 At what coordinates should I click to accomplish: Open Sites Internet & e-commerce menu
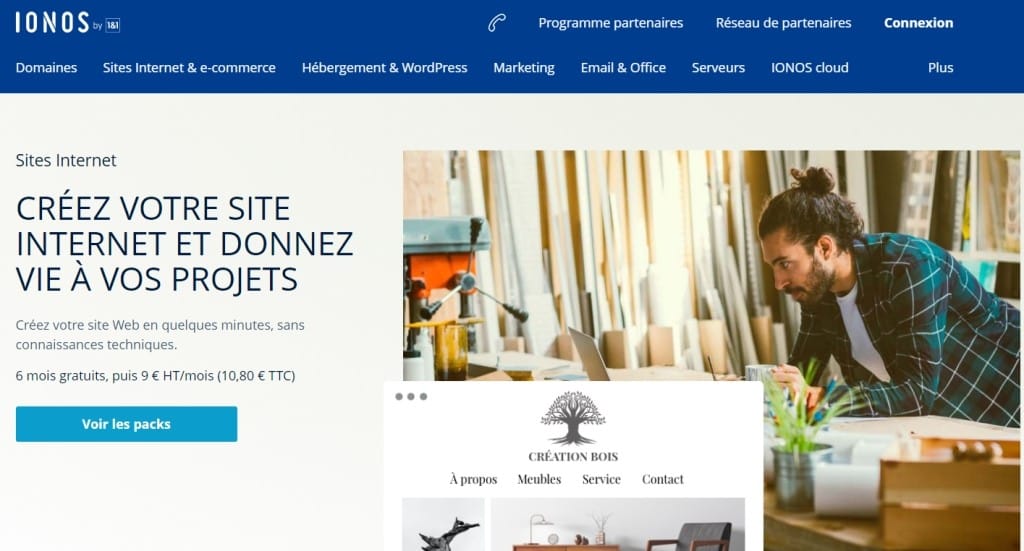(x=189, y=68)
